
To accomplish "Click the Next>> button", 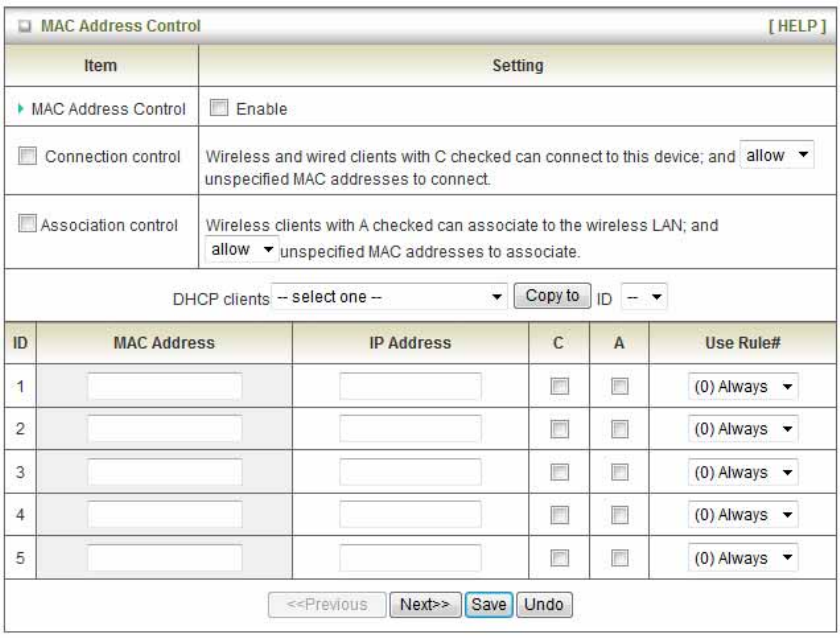I will click(x=424, y=605).
